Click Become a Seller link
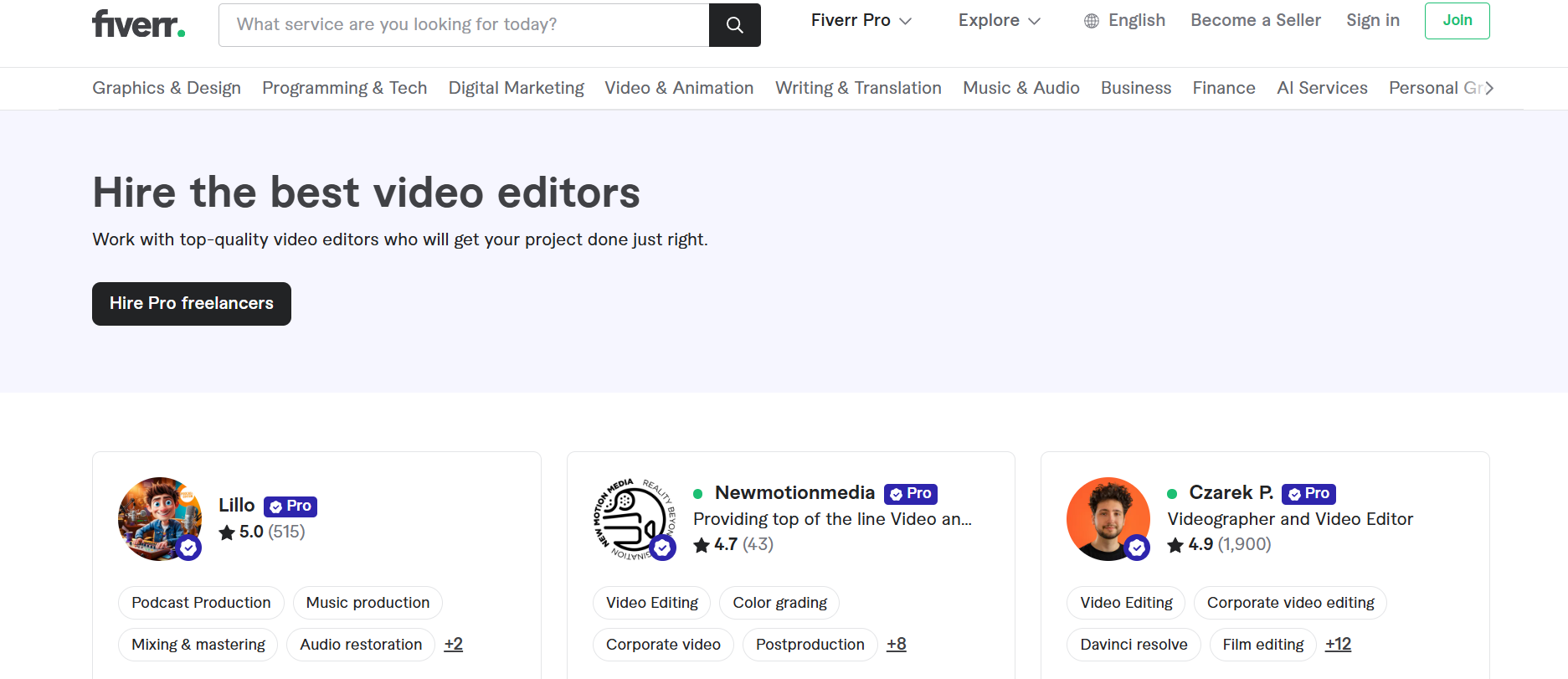Screen dimensions: 1568x679 tap(1256, 21)
